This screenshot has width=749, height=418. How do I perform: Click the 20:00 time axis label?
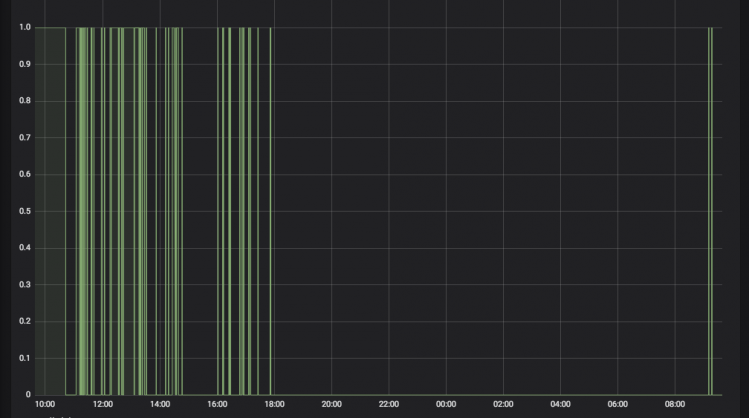(x=332, y=404)
